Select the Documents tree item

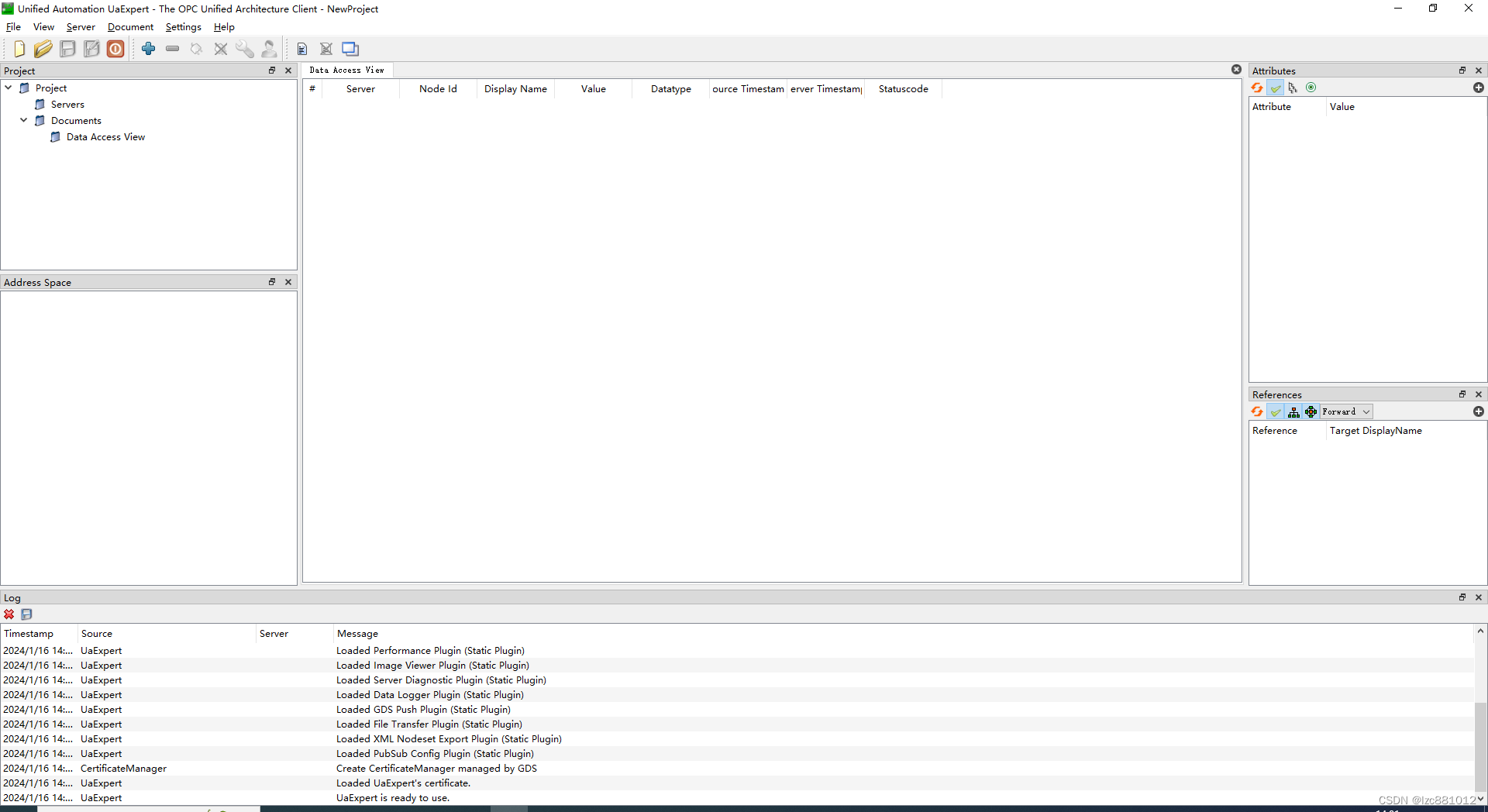tap(76, 121)
